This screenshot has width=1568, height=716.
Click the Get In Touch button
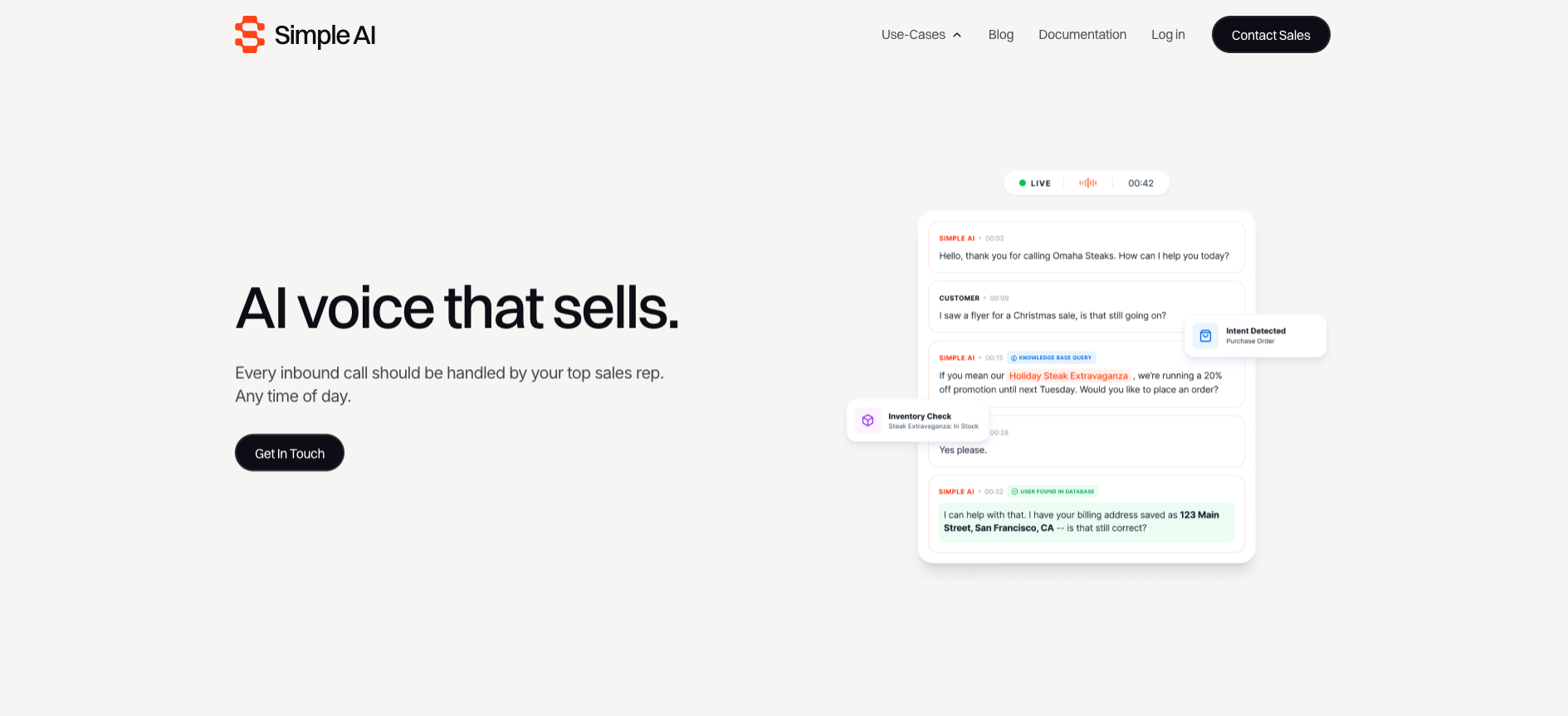click(289, 453)
